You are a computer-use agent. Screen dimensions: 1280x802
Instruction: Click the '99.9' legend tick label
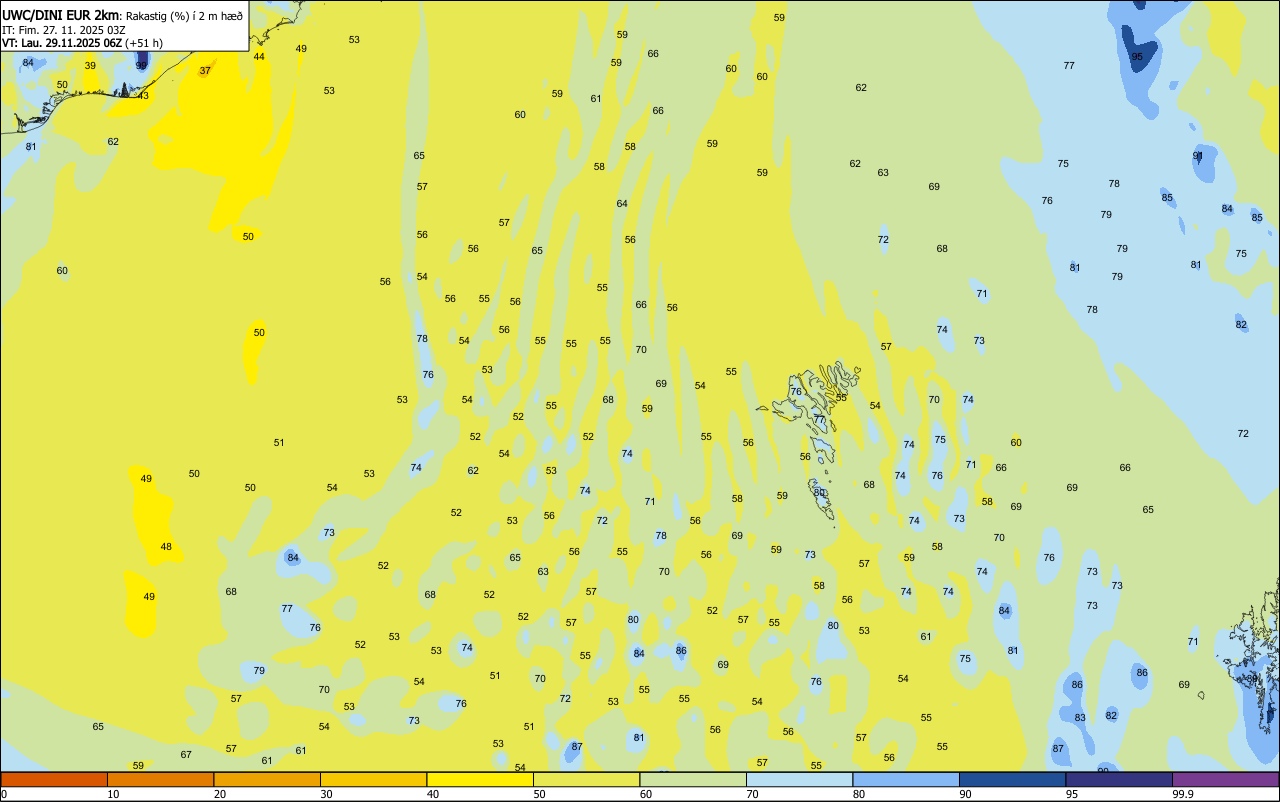1183,794
